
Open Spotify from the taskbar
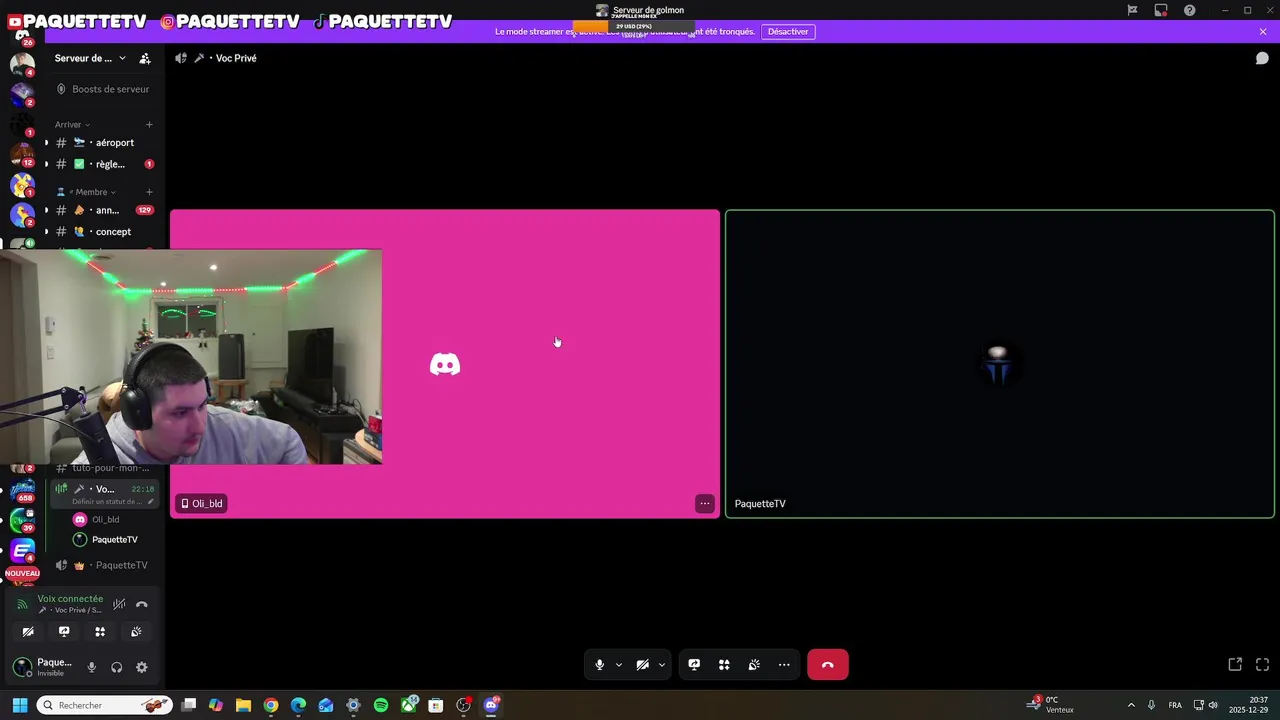(381, 705)
